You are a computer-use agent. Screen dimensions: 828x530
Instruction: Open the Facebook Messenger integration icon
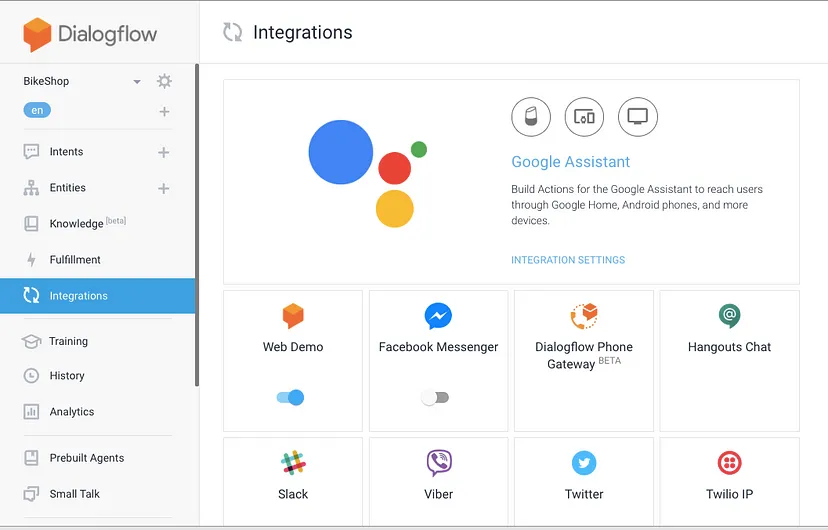(x=438, y=316)
